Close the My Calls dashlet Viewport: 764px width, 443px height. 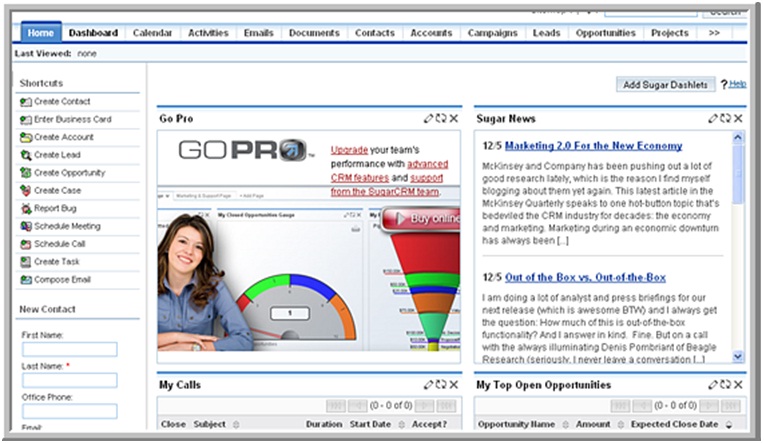coord(454,385)
